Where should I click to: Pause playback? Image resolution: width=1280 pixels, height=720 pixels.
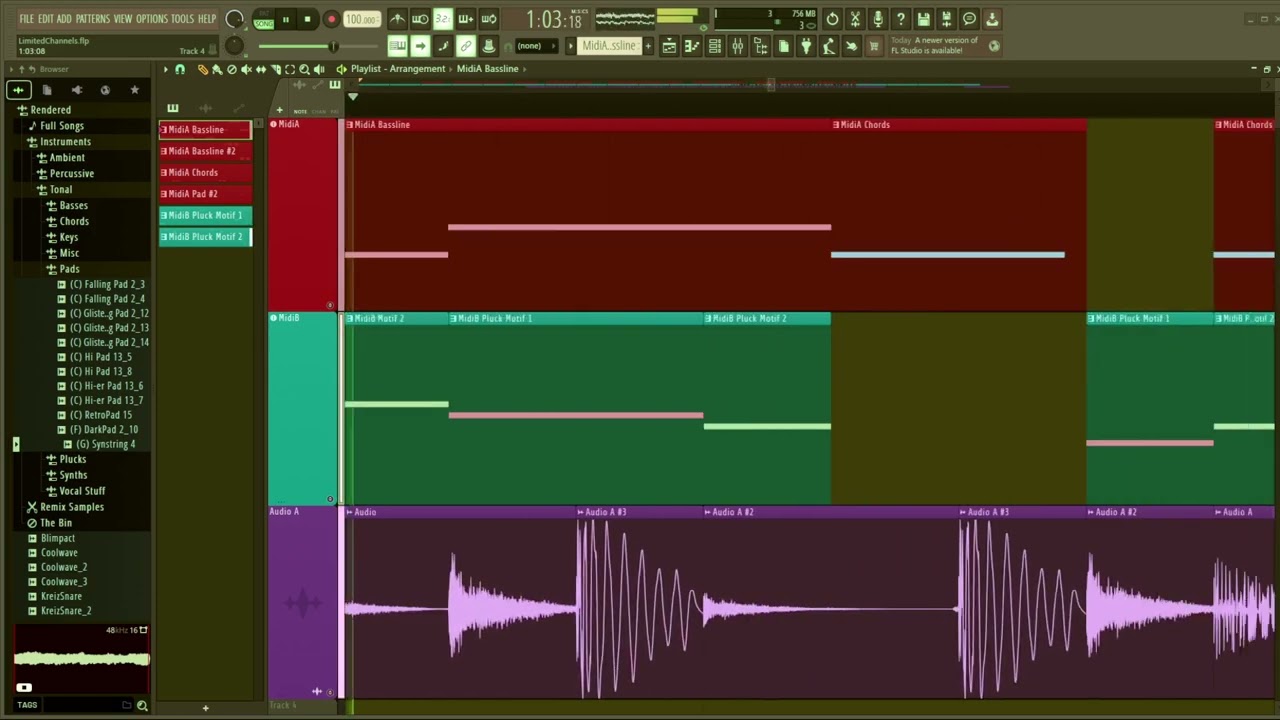[285, 19]
